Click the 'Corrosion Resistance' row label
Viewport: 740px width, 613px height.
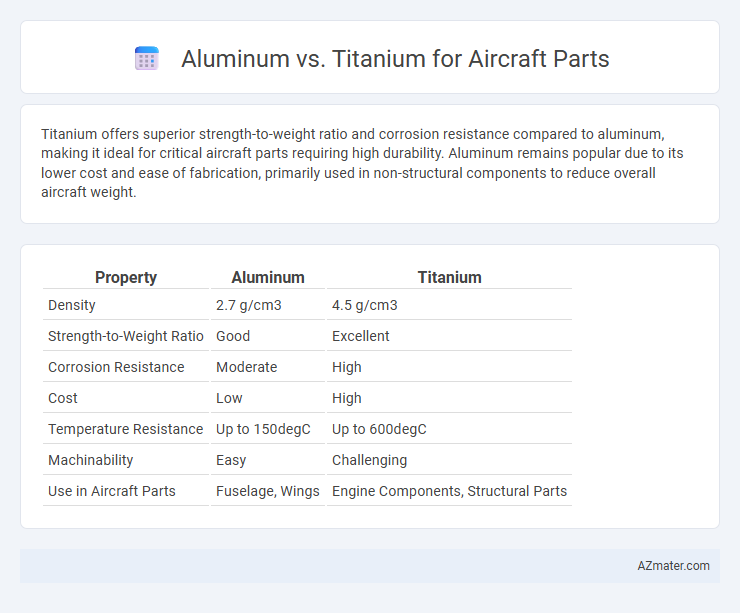116,367
